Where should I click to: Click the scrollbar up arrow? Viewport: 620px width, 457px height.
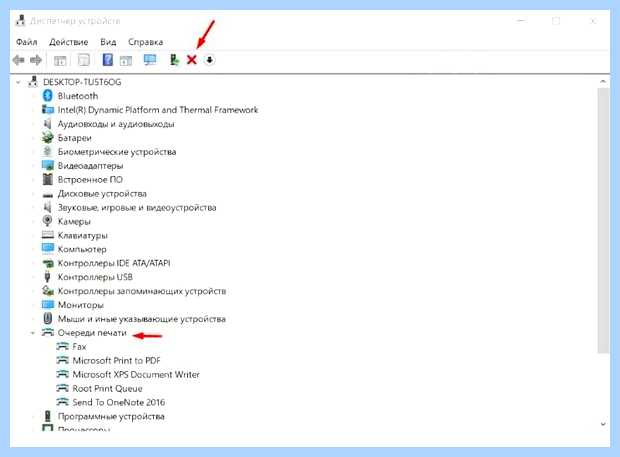click(x=603, y=81)
